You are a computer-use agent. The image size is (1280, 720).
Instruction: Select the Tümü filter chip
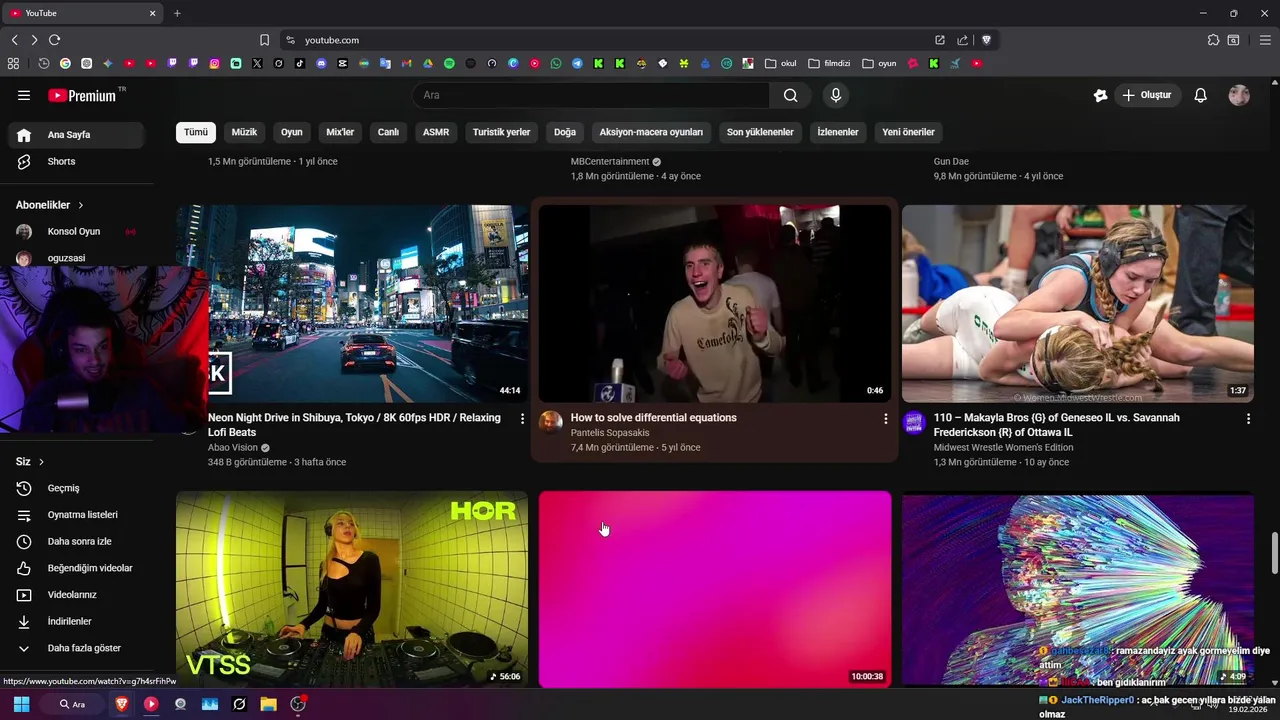[196, 132]
